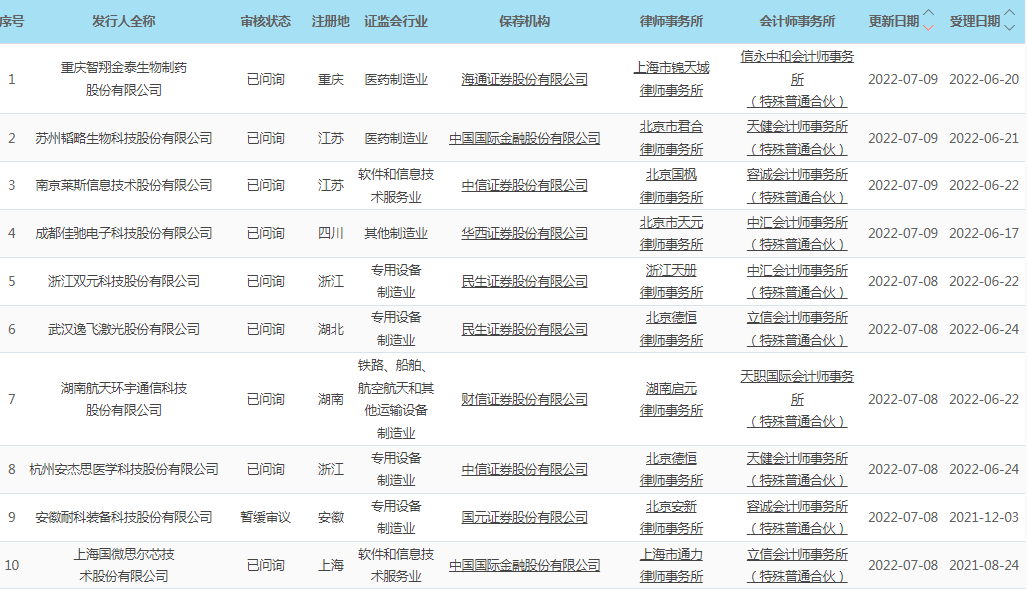Sort 受理日期 ascending with the up arrow
Viewport: 1027px width, 590px height.
click(1009, 15)
